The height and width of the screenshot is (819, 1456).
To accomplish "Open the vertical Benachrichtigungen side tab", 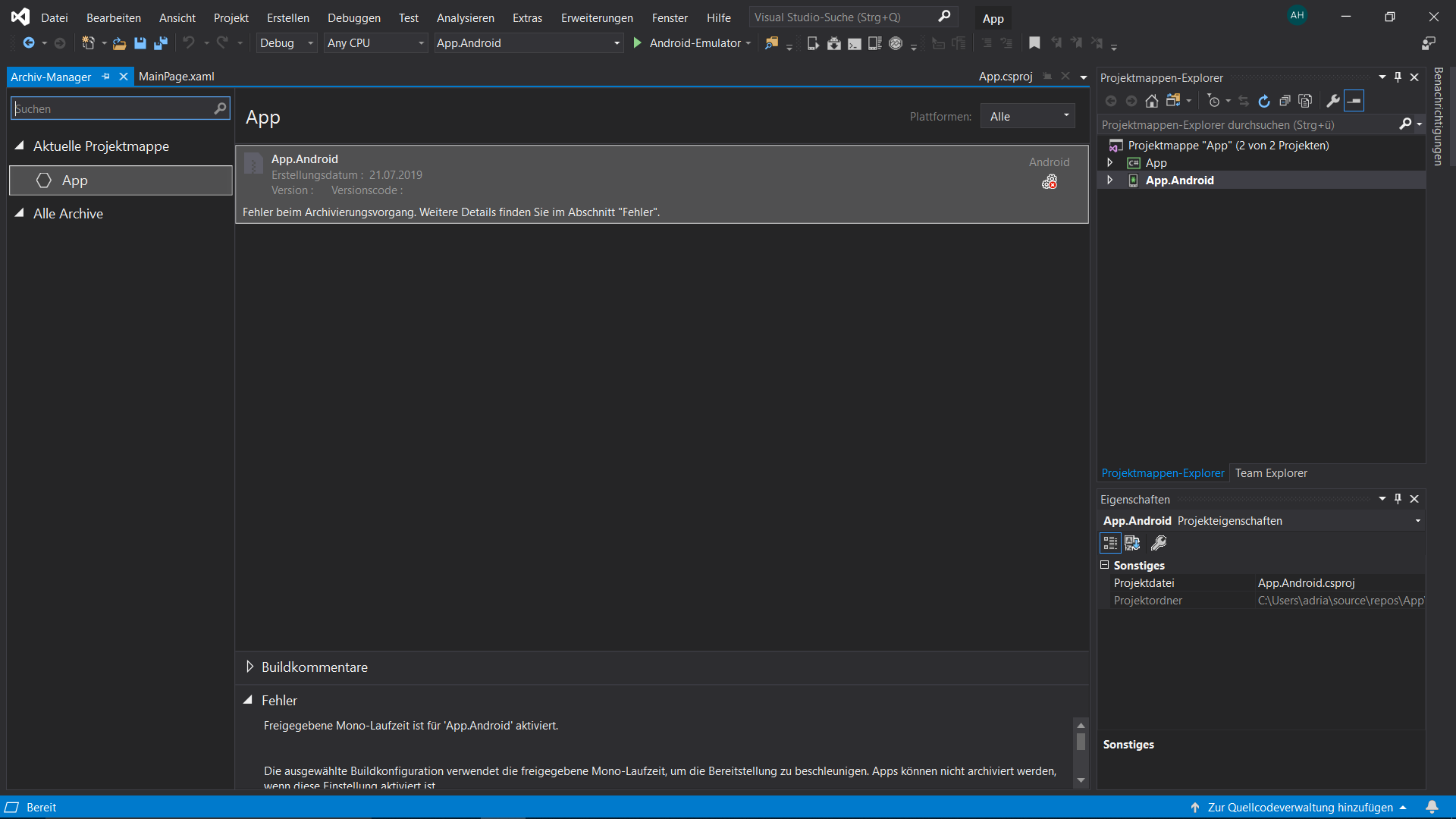I will pyautogui.click(x=1438, y=116).
